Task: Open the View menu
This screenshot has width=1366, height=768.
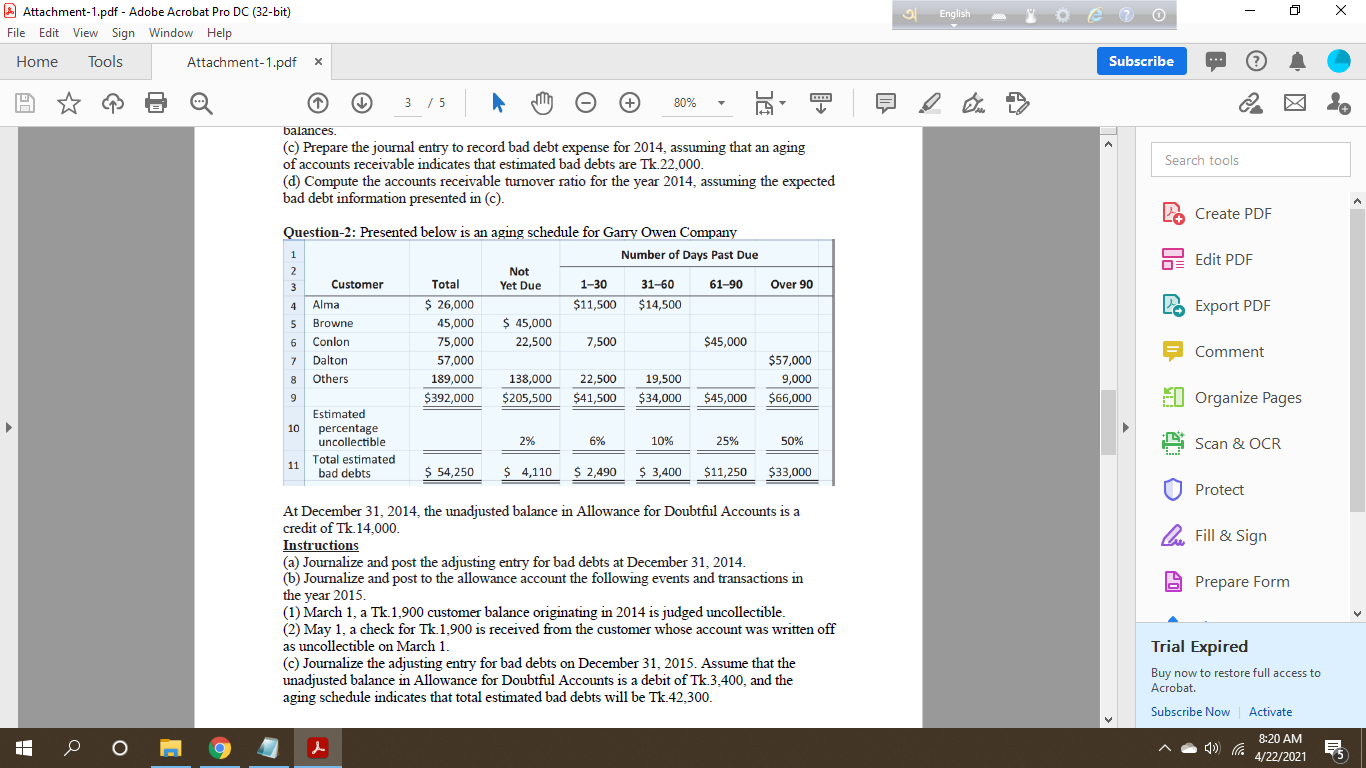Action: (84, 33)
